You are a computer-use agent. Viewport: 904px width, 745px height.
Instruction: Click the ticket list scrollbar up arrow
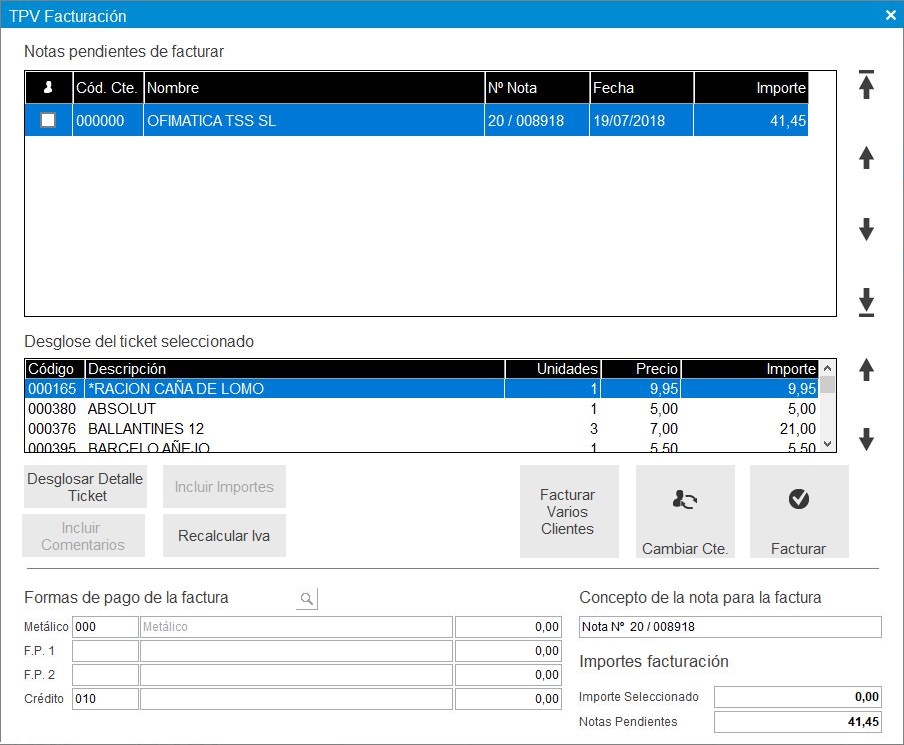826,369
